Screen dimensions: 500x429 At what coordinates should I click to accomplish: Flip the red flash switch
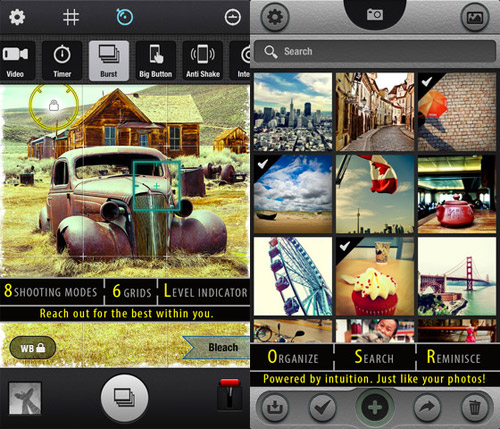(229, 395)
